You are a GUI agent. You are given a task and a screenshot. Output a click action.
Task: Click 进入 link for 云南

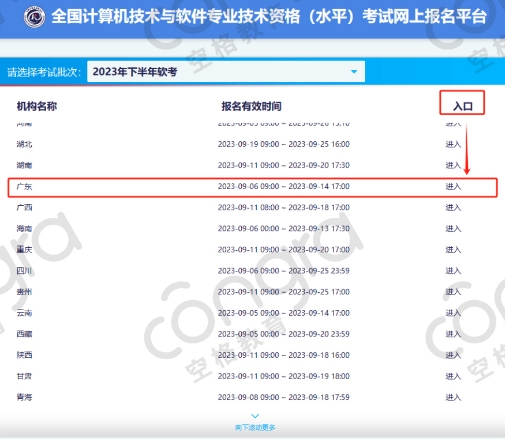(x=453, y=313)
